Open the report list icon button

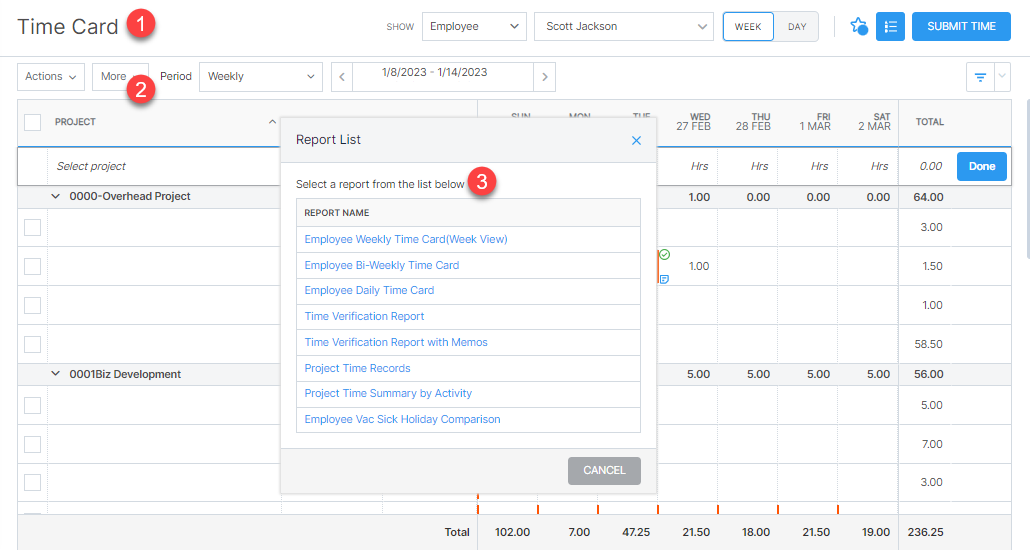click(x=890, y=27)
